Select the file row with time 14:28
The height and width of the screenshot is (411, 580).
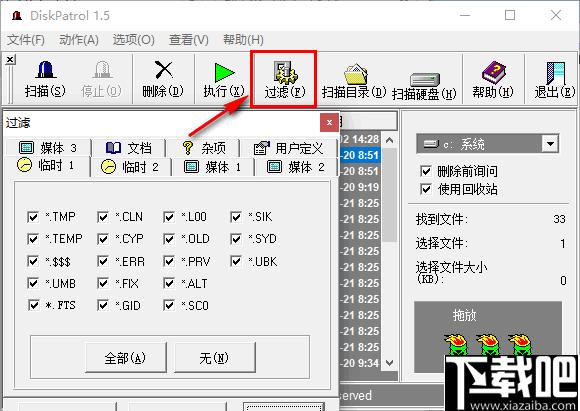(x=360, y=139)
